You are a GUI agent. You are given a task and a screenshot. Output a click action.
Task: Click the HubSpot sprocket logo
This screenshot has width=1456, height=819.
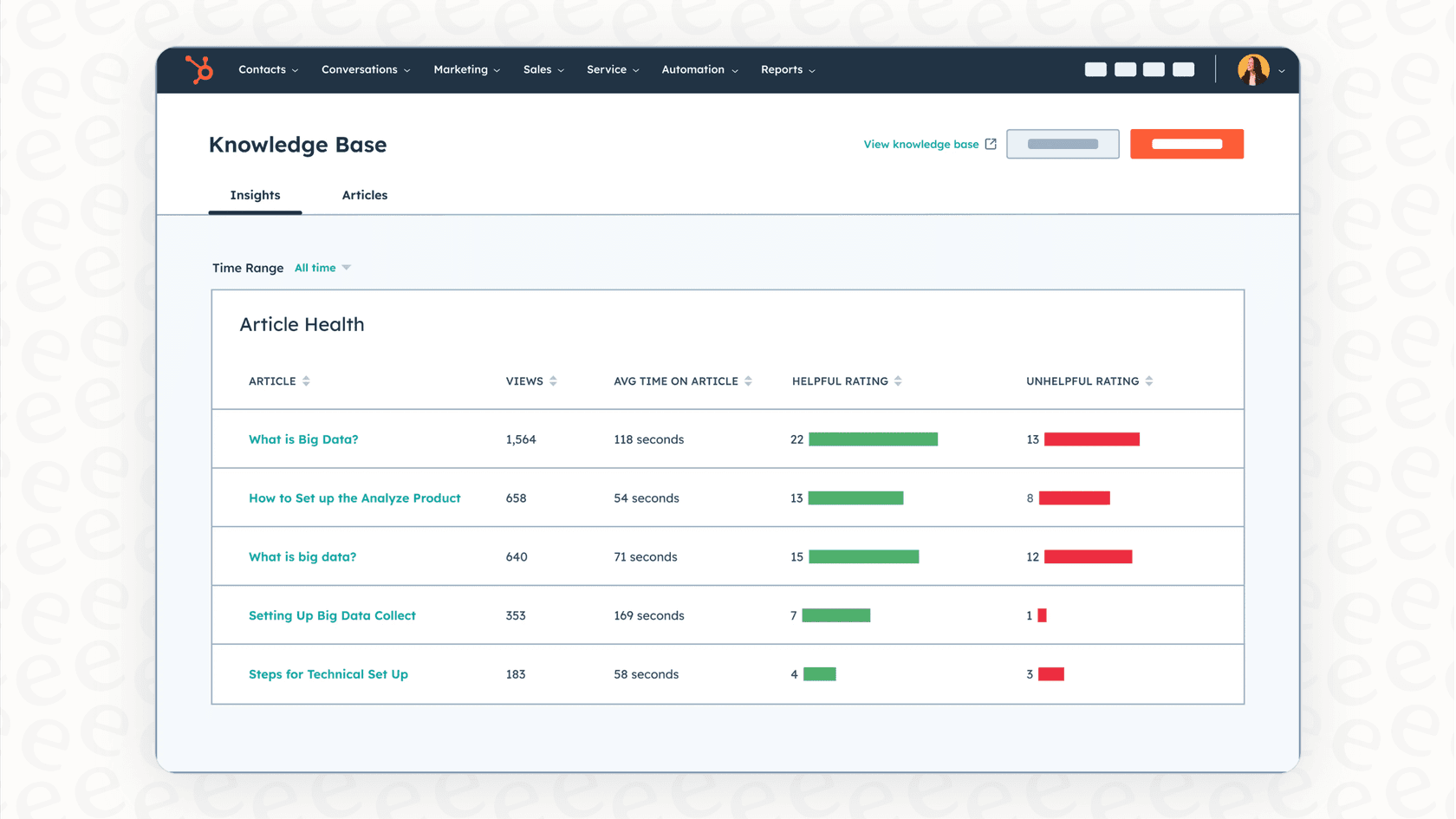click(200, 69)
